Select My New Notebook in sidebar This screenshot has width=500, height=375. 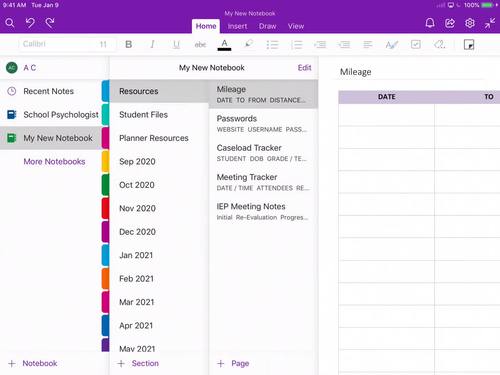[51, 138]
